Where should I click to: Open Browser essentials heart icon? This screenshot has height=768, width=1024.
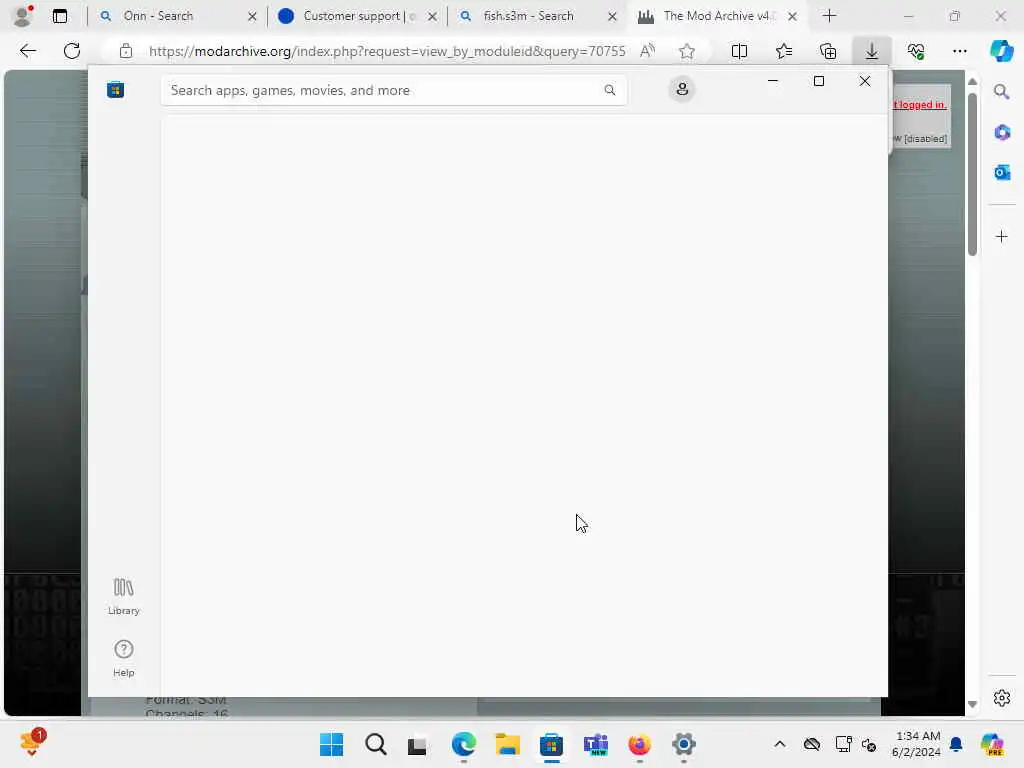click(x=916, y=51)
